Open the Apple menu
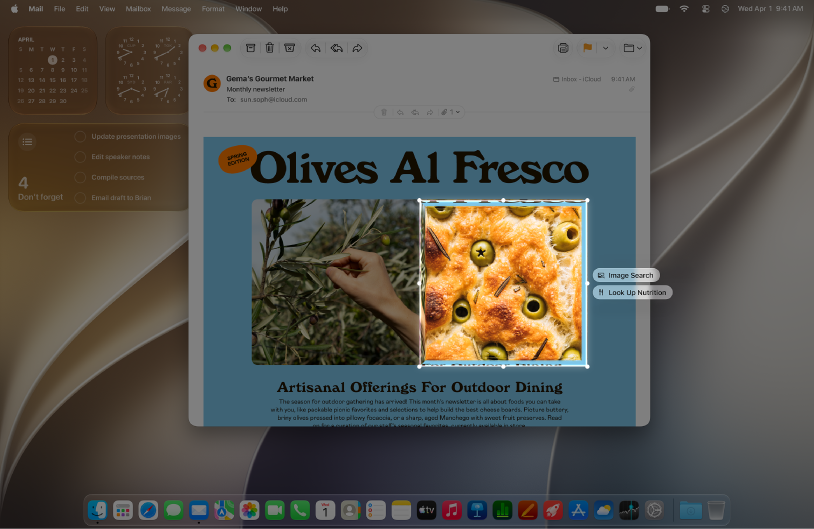Image resolution: width=814 pixels, height=529 pixels. pyautogui.click(x=15, y=9)
